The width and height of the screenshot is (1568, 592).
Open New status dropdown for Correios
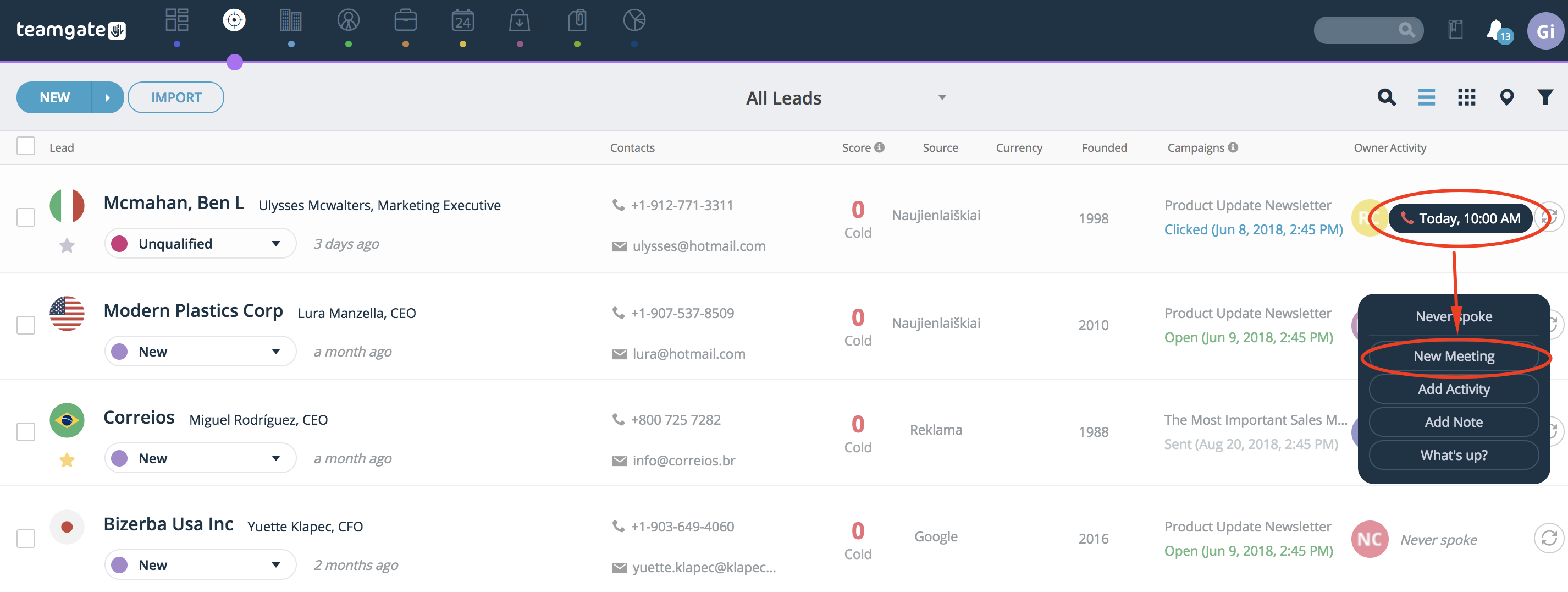click(x=200, y=458)
